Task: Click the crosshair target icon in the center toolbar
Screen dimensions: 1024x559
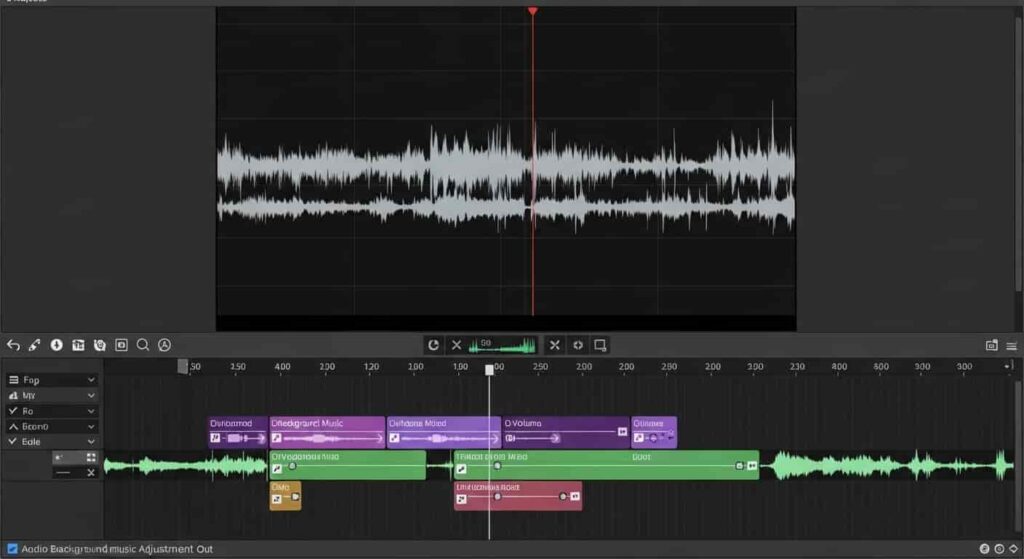Action: (x=578, y=345)
